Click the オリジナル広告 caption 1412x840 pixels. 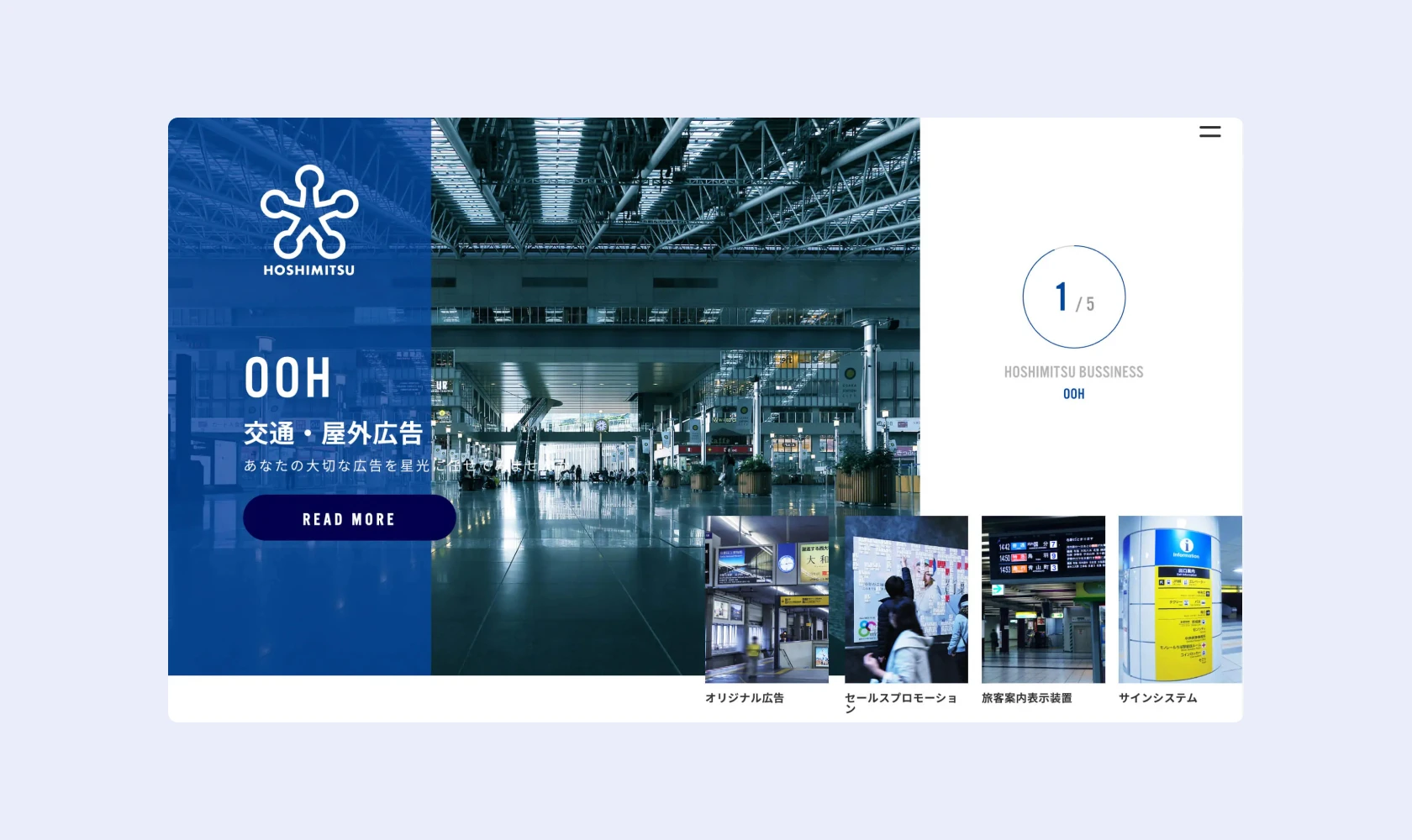pyautogui.click(x=745, y=698)
